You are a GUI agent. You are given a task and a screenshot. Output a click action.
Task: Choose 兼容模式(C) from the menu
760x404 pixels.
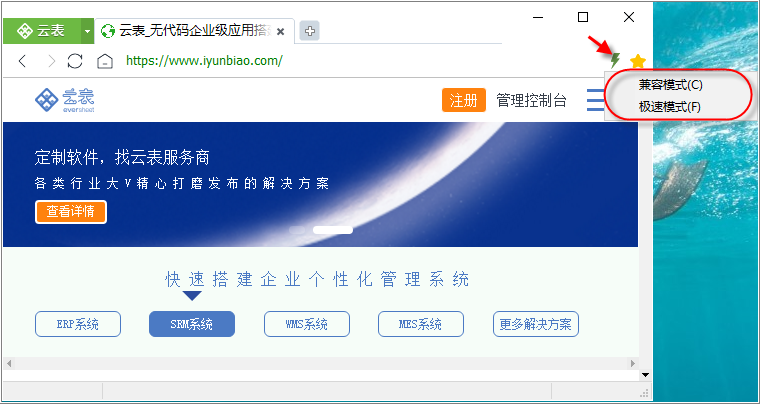(670, 85)
